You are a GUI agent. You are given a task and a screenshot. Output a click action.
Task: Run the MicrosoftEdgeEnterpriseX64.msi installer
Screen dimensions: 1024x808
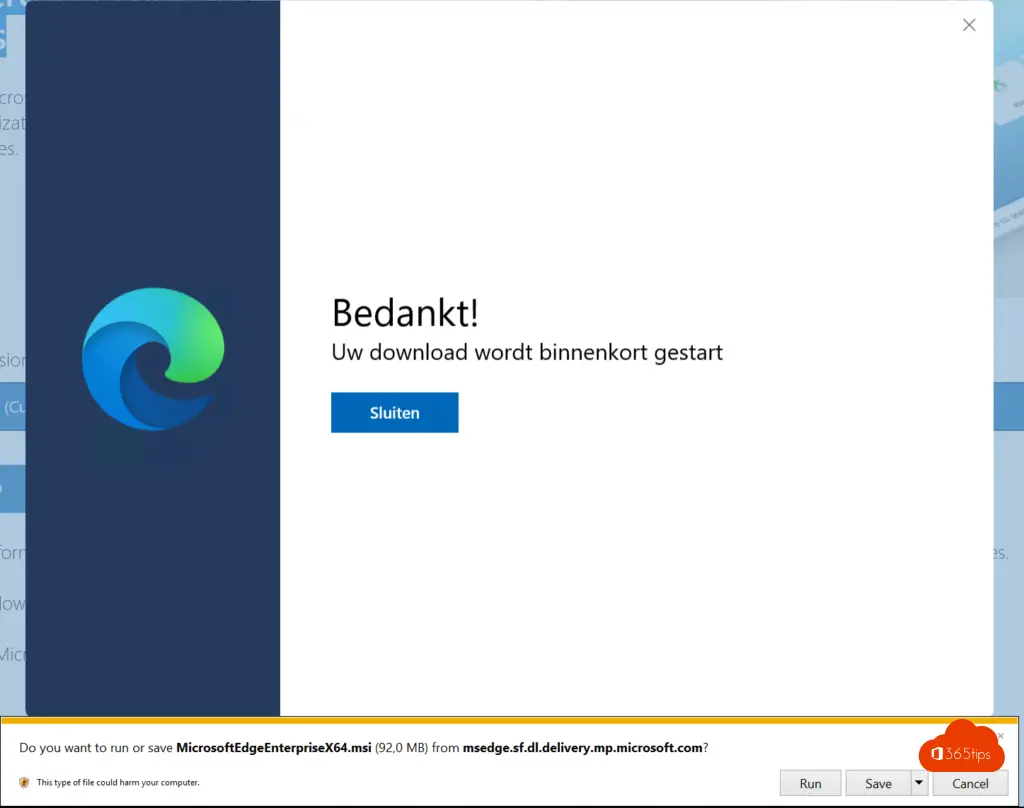(810, 783)
